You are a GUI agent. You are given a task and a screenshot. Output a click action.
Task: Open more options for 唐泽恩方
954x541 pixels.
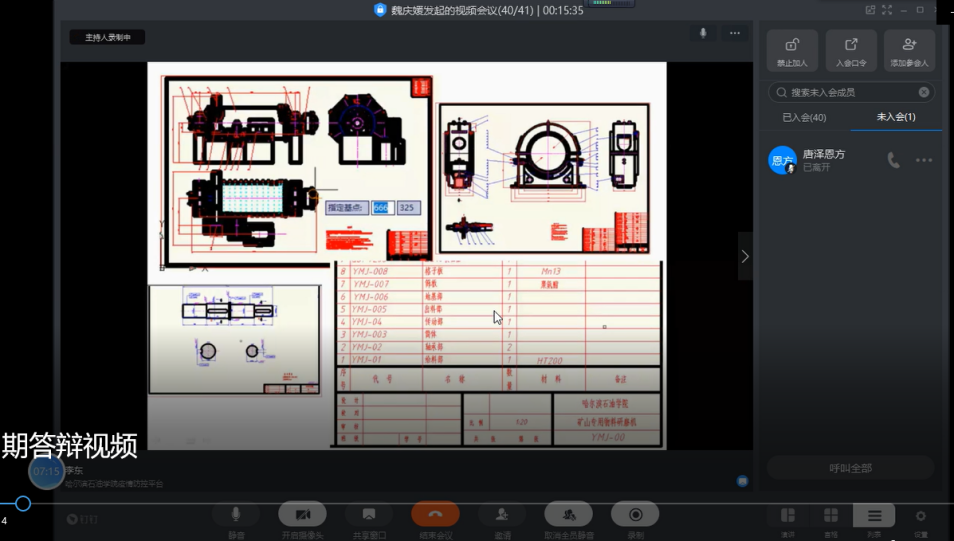tap(924, 160)
